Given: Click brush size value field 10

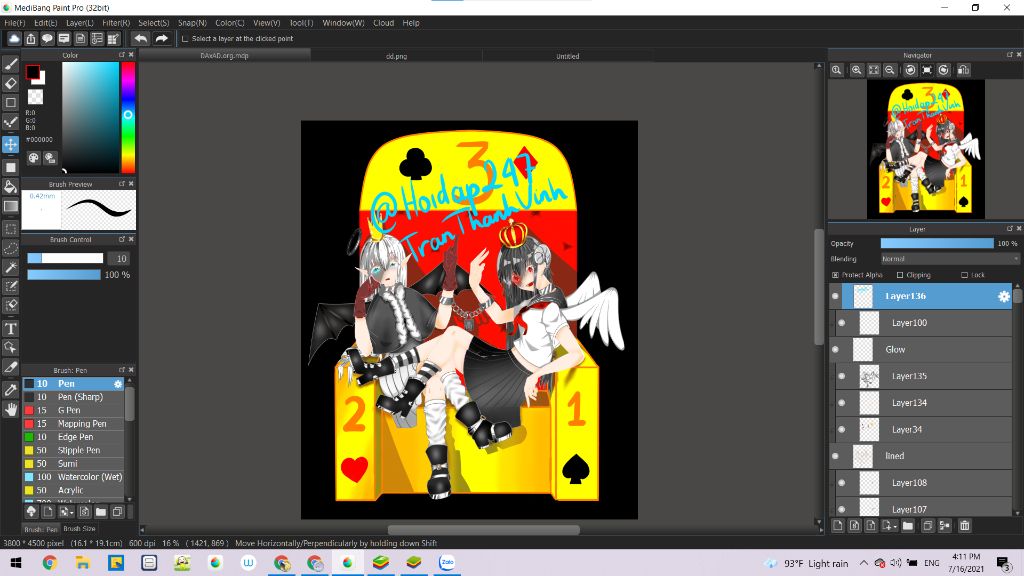Looking at the screenshot, I should 119,259.
